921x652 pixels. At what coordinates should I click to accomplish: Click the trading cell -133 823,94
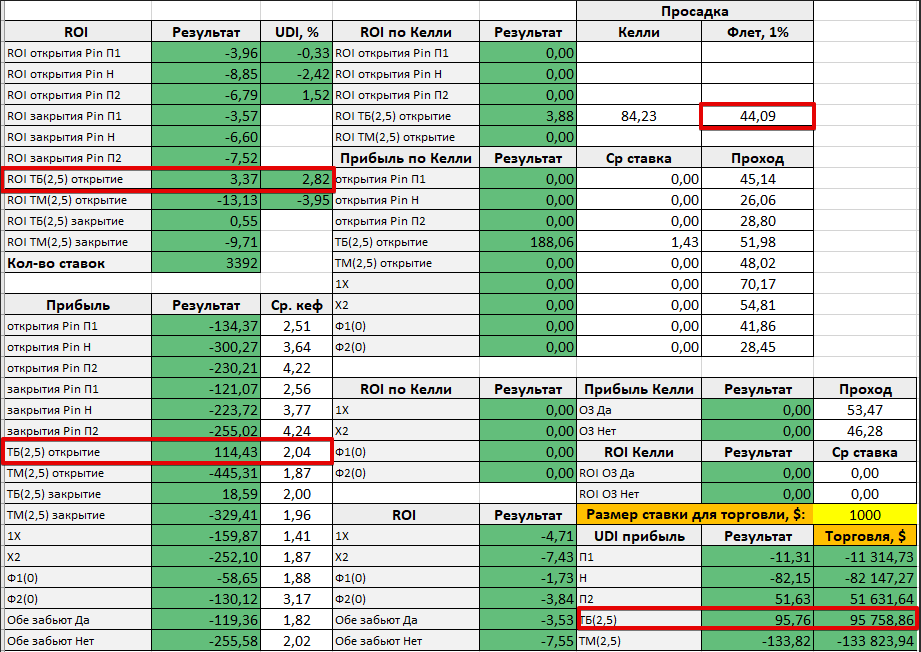(x=865, y=641)
